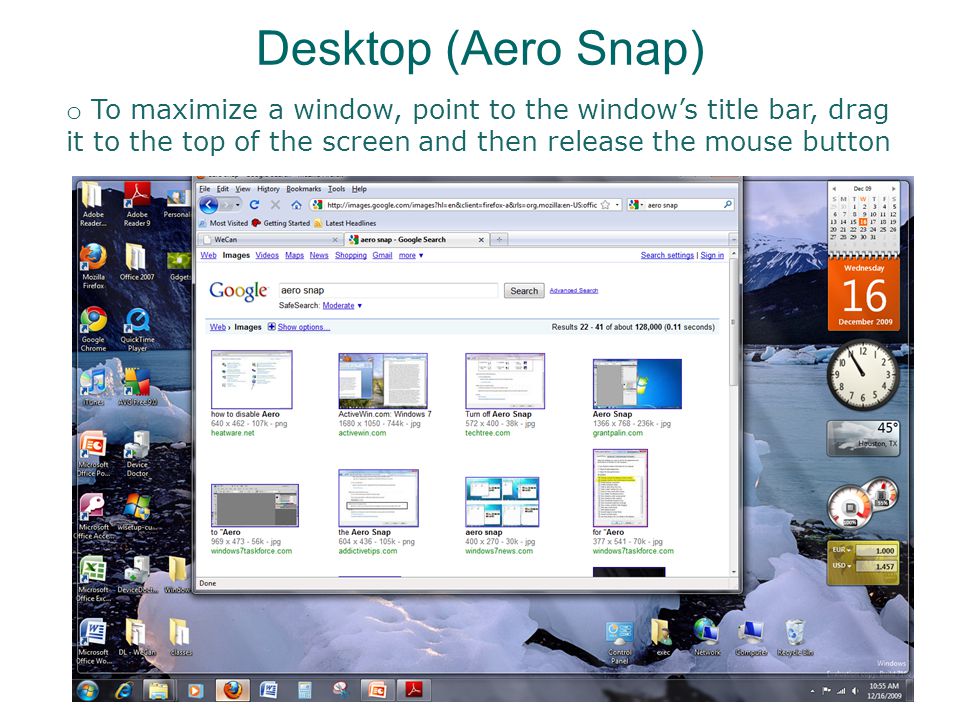The height and width of the screenshot is (720, 960).
Task: Open 'Aero Snap' grantpalin.com thumbnail
Action: [637, 384]
